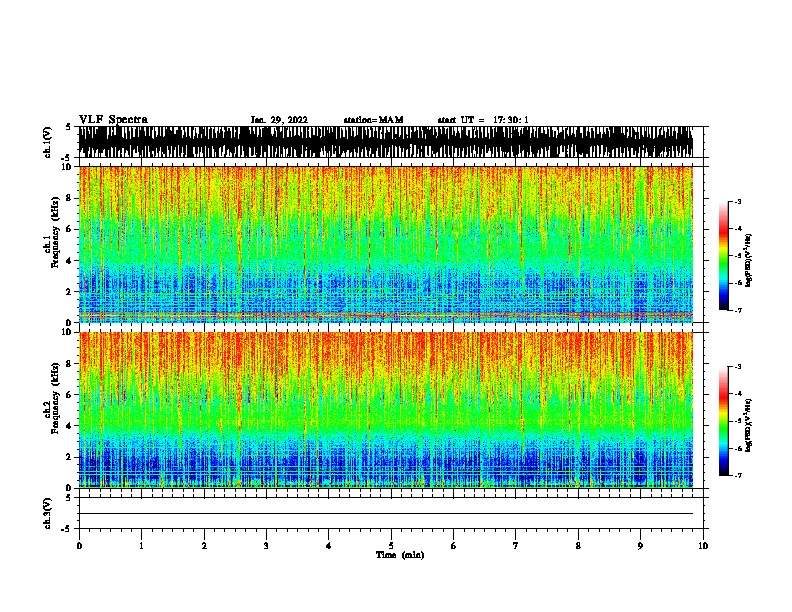Image resolution: width=792 pixels, height=612 pixels.
Task: Click the -7 label on the ch.2 colorbar
Action: coord(738,475)
